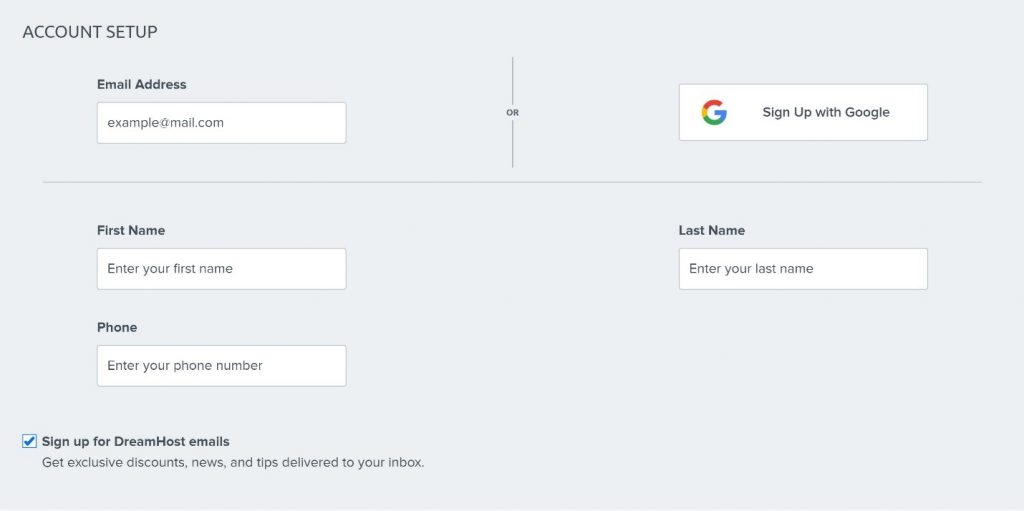Click the OR divider text
Image resolution: width=1024 pixels, height=511 pixels.
coord(513,112)
